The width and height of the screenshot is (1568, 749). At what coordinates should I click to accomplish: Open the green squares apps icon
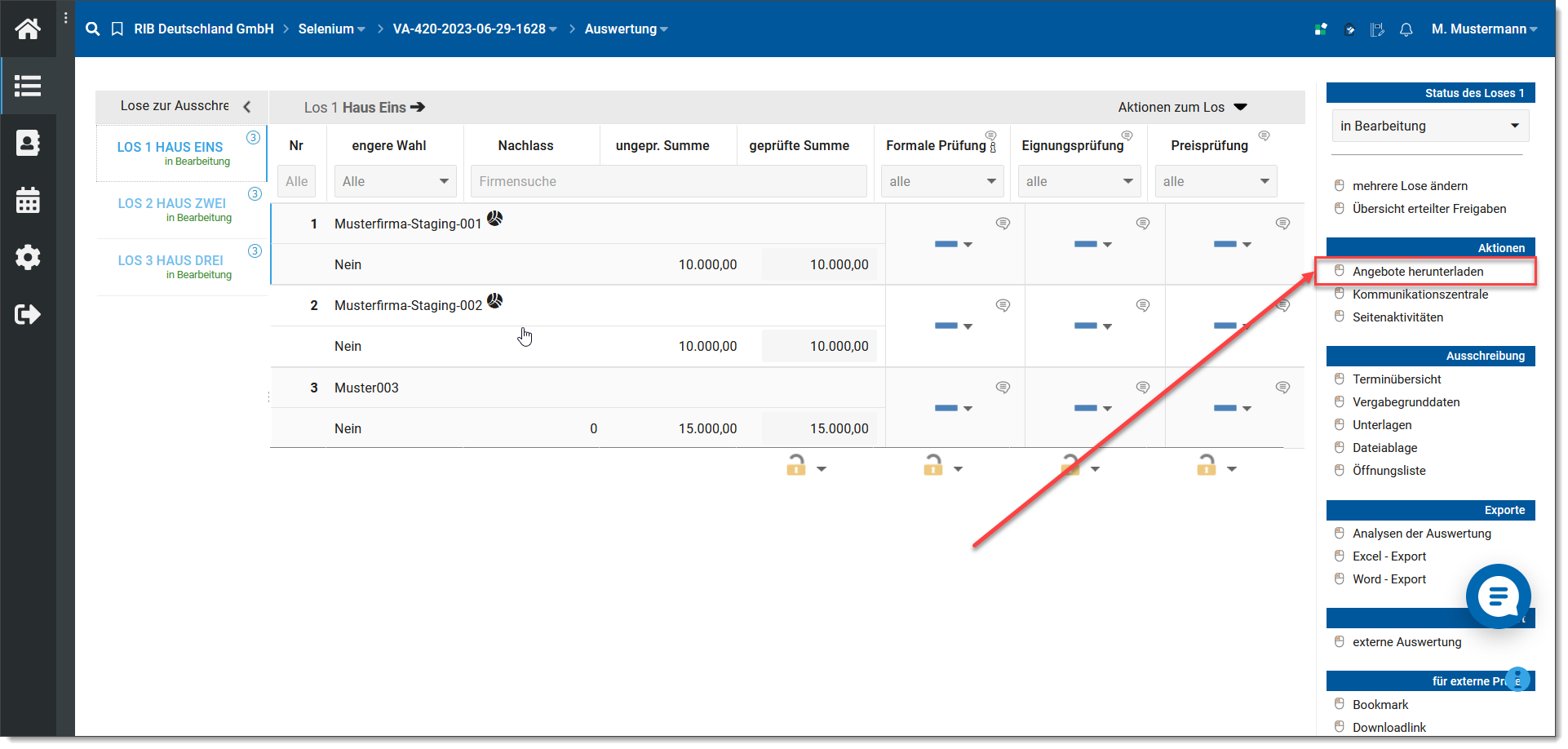pyautogui.click(x=1321, y=29)
